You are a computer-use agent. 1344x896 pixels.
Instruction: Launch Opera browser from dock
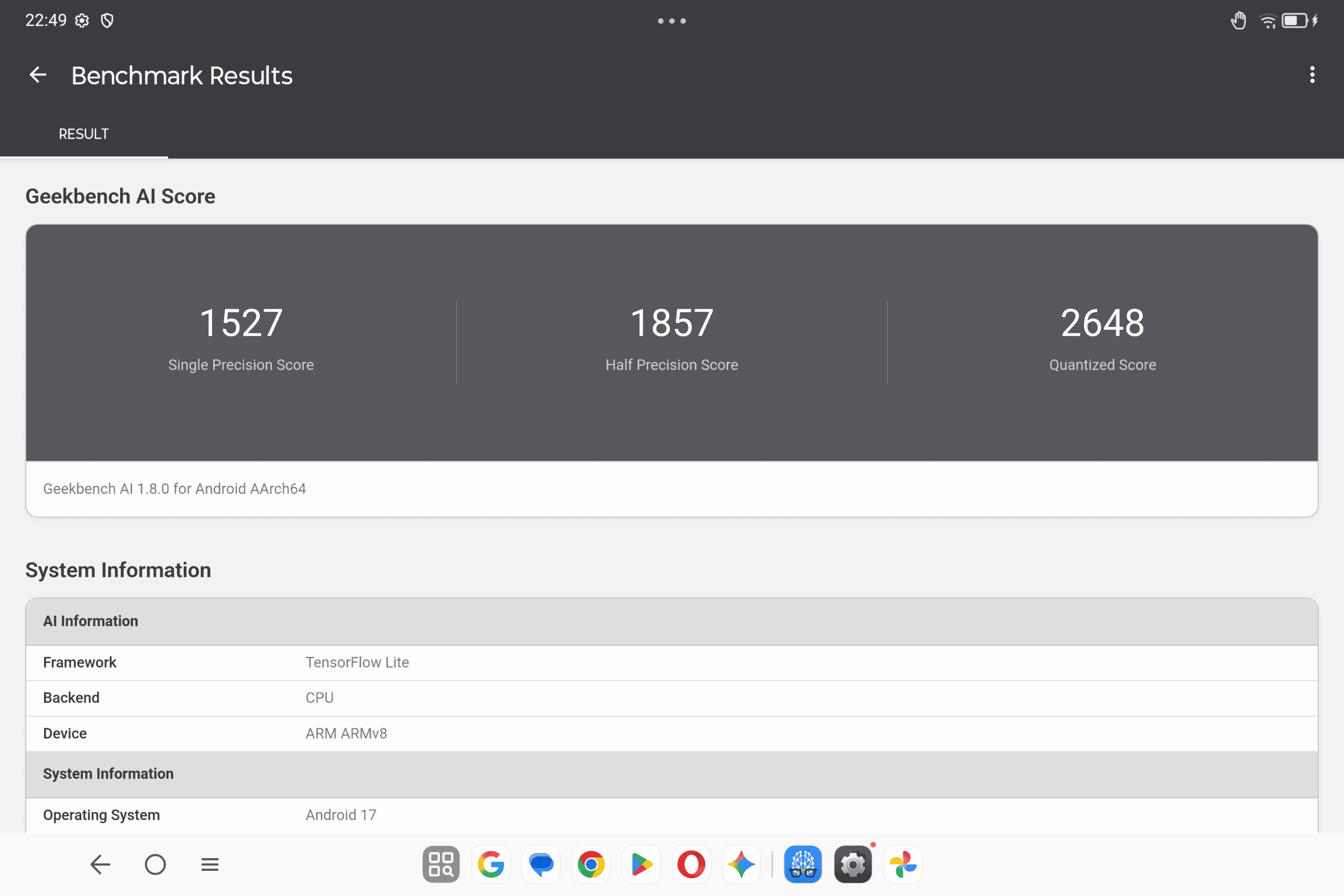tap(691, 865)
